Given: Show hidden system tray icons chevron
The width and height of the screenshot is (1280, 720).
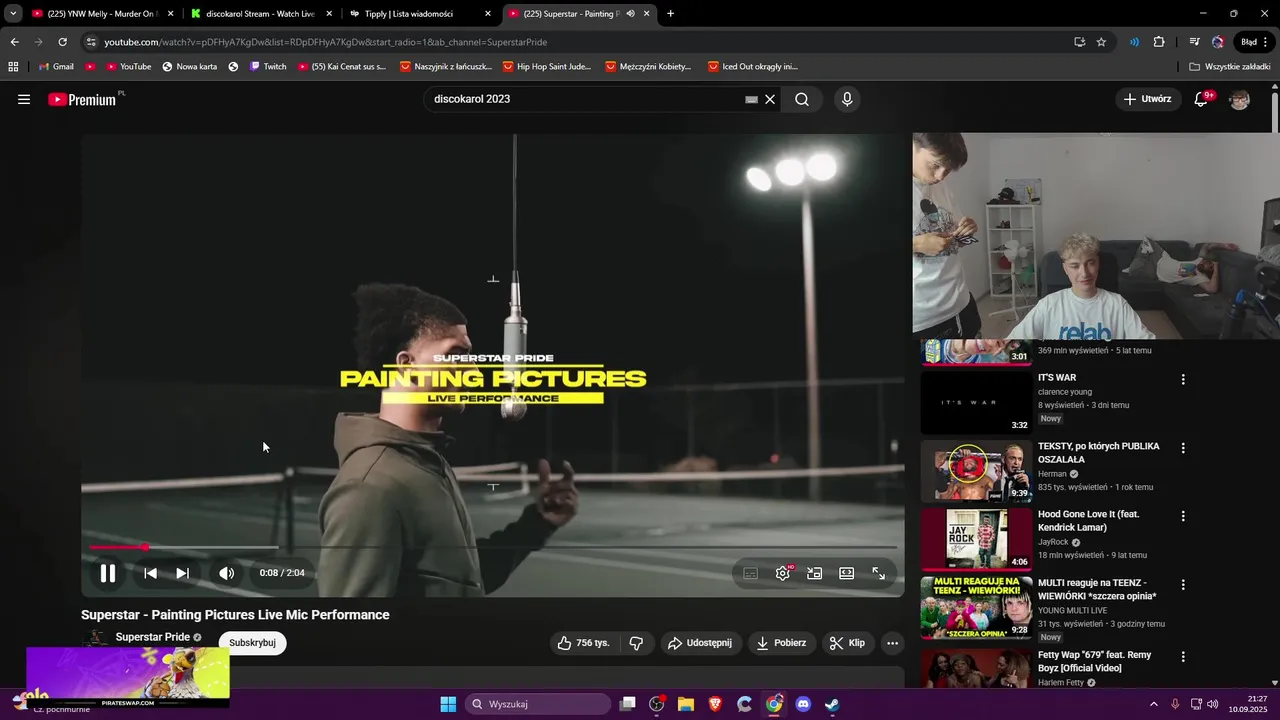Looking at the screenshot, I should tap(1154, 704).
